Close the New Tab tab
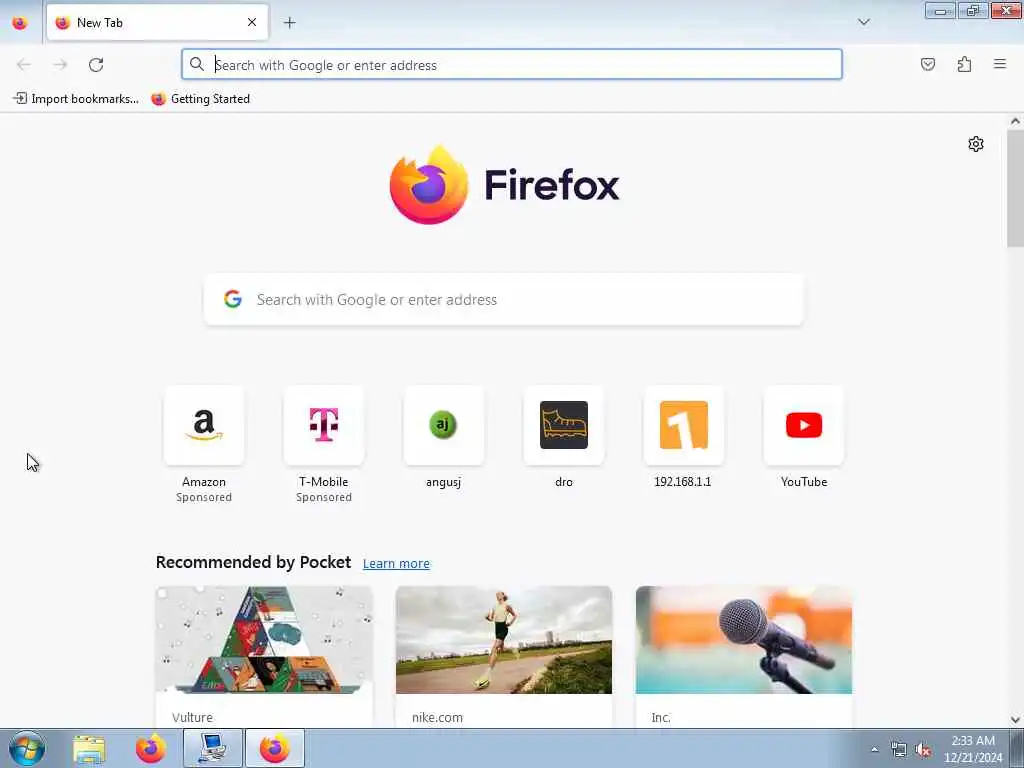Viewport: 1024px width, 768px height. point(252,22)
